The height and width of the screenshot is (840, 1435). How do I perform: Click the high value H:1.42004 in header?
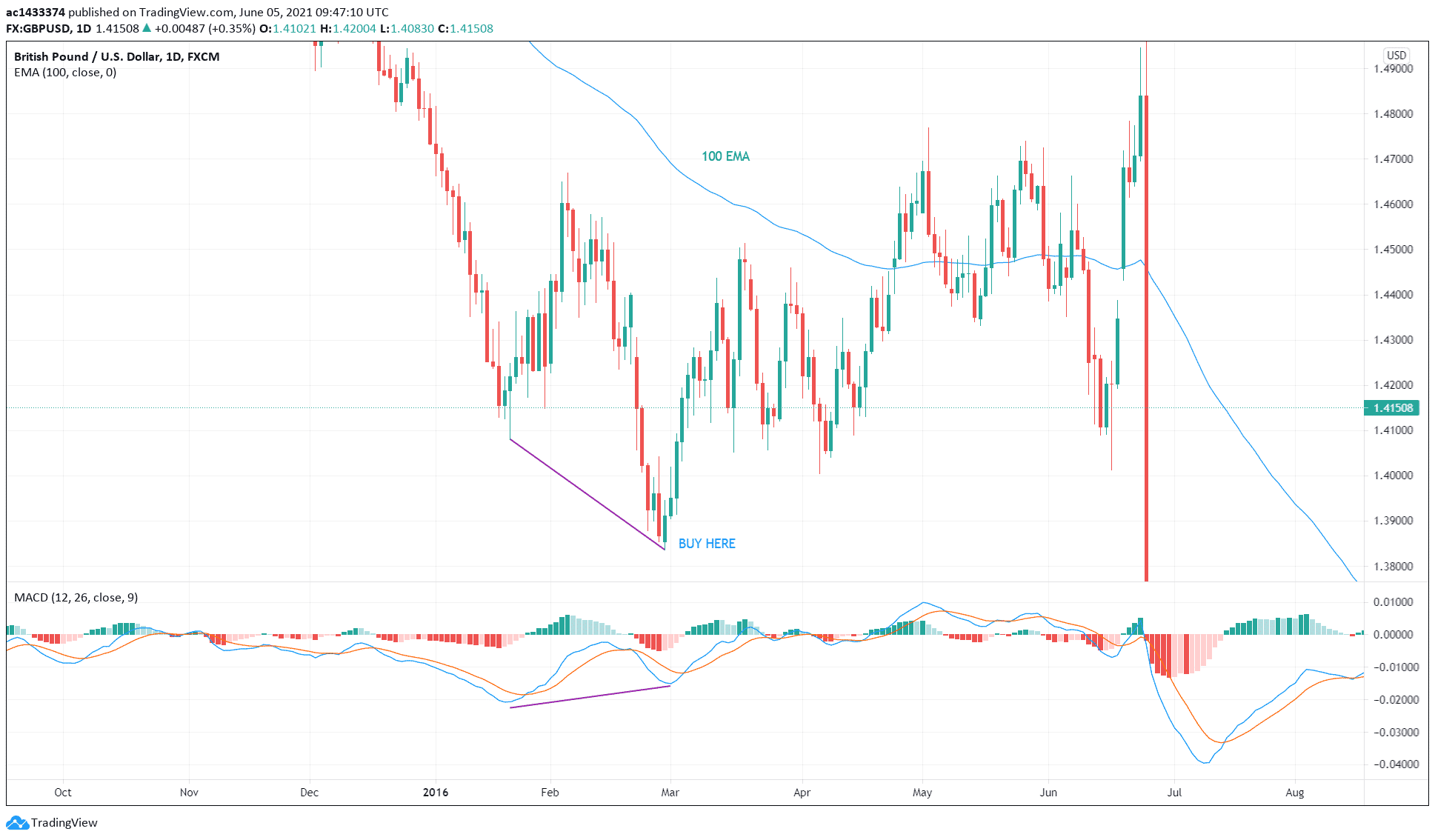click(348, 28)
